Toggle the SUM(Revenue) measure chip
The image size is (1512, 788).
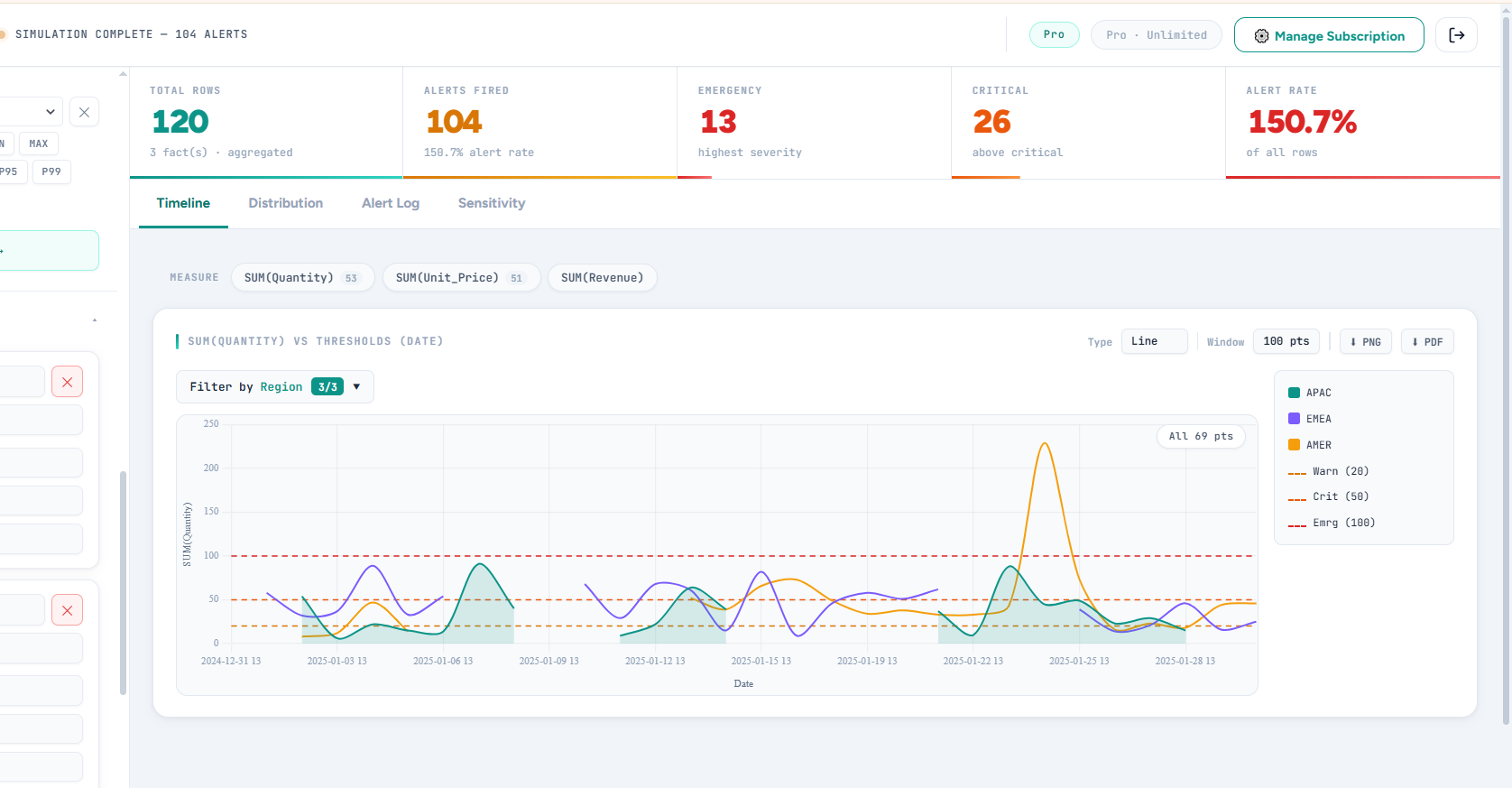pyautogui.click(x=602, y=278)
